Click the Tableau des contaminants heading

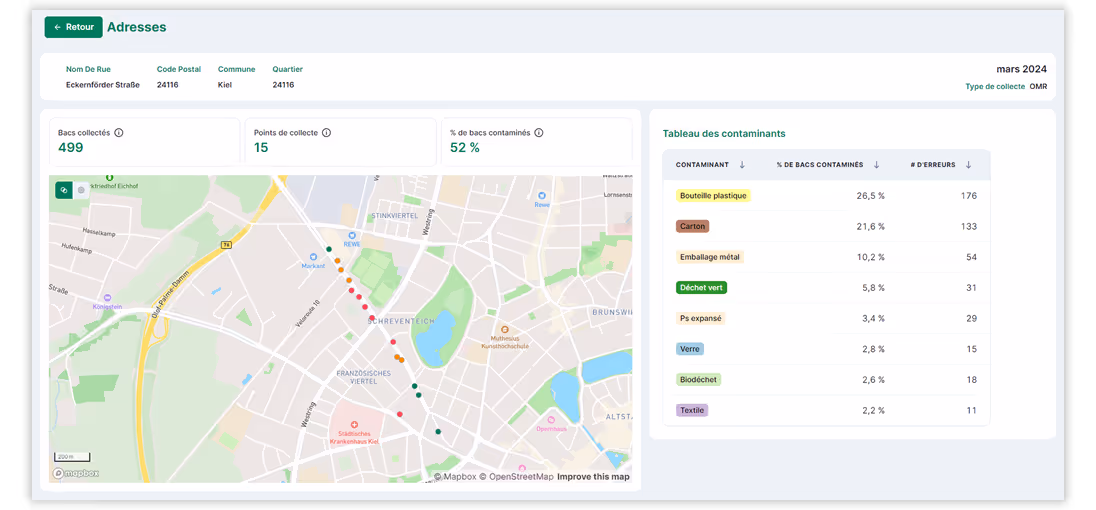[x=724, y=133]
